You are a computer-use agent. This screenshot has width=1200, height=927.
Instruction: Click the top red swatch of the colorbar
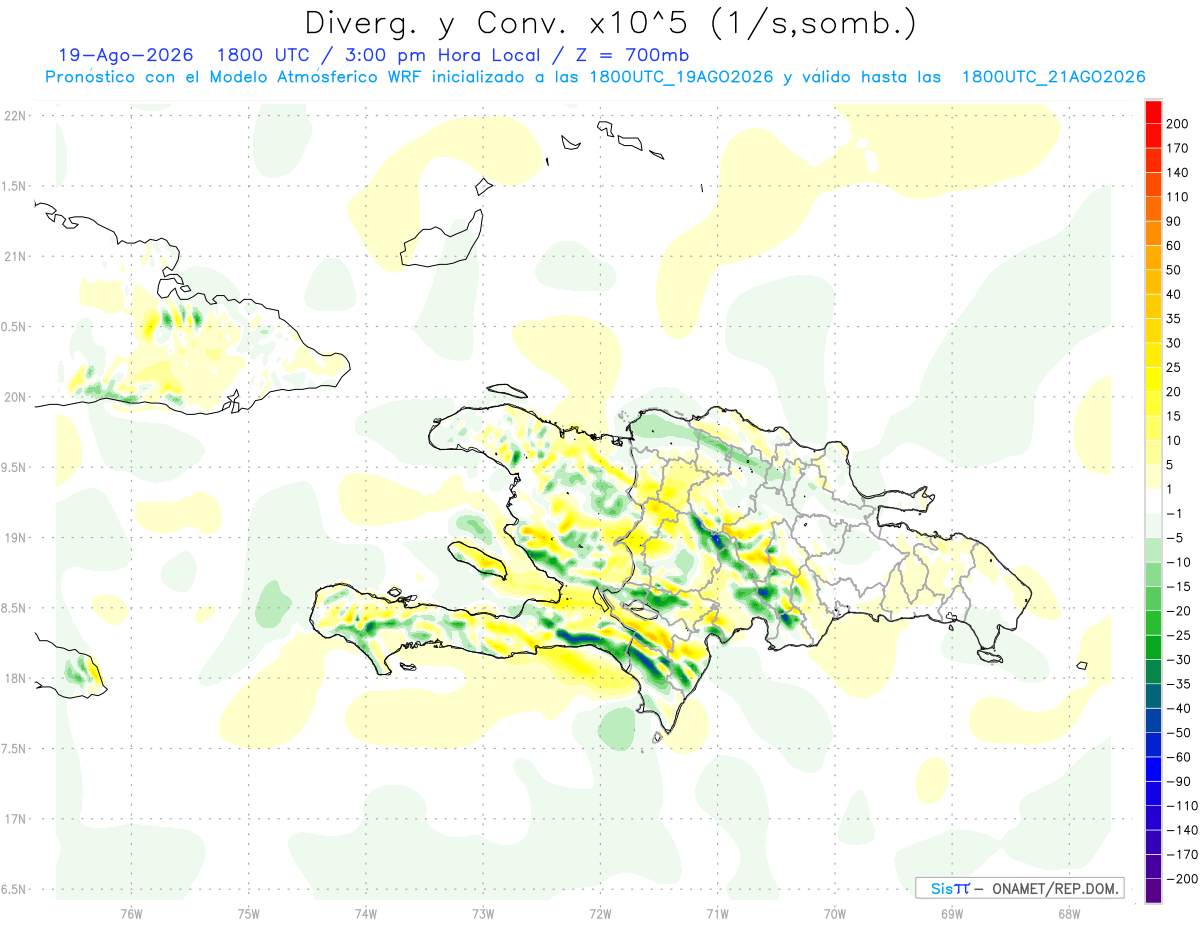coord(1153,112)
